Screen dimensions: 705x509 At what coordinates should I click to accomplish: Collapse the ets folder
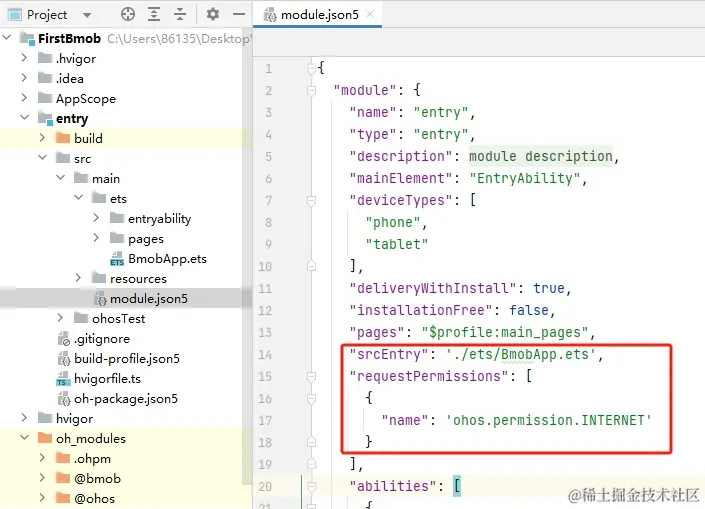[x=79, y=197]
